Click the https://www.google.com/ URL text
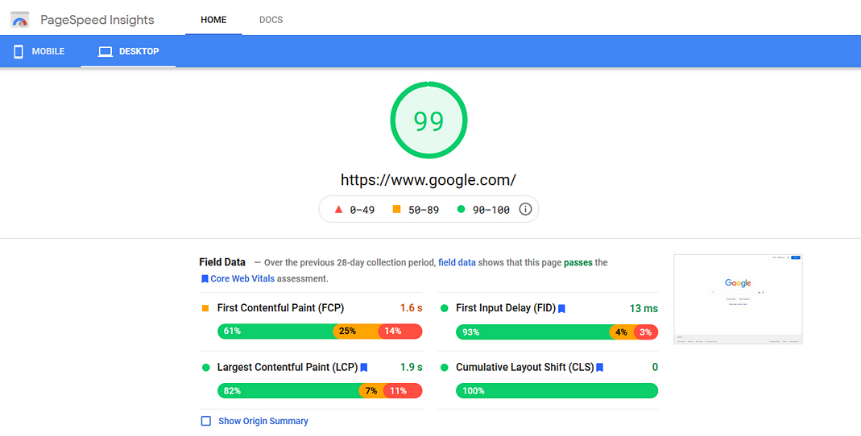Viewport: 861px width, 436px height. 428,180
